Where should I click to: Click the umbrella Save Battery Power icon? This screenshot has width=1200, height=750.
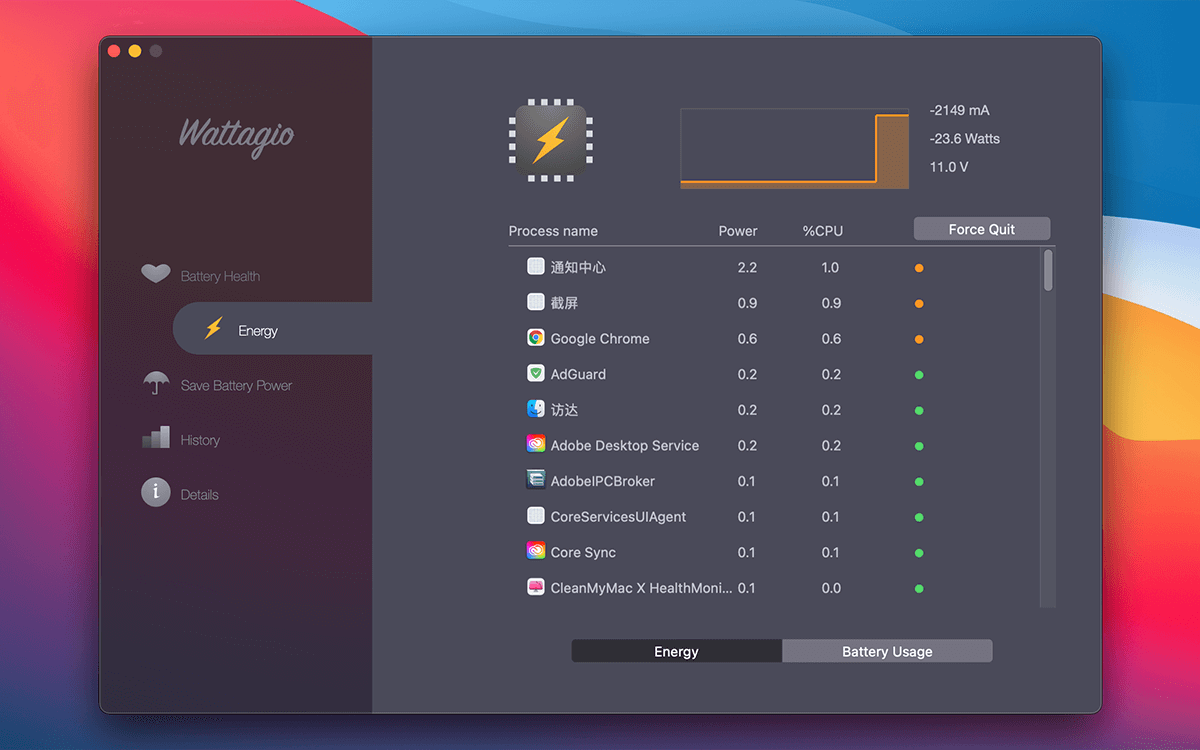(155, 383)
